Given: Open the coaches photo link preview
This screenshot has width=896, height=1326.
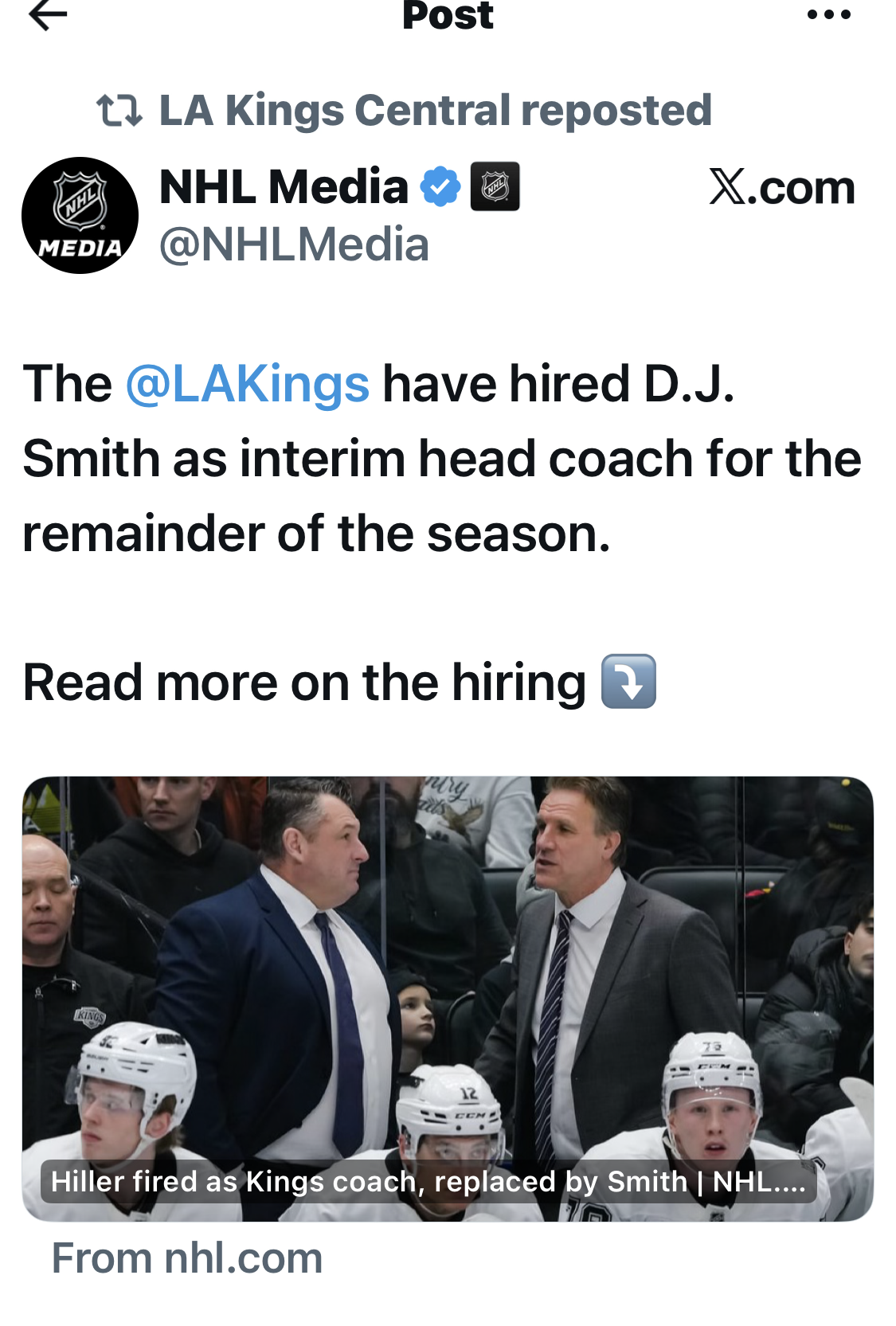Looking at the screenshot, I should (448, 956).
